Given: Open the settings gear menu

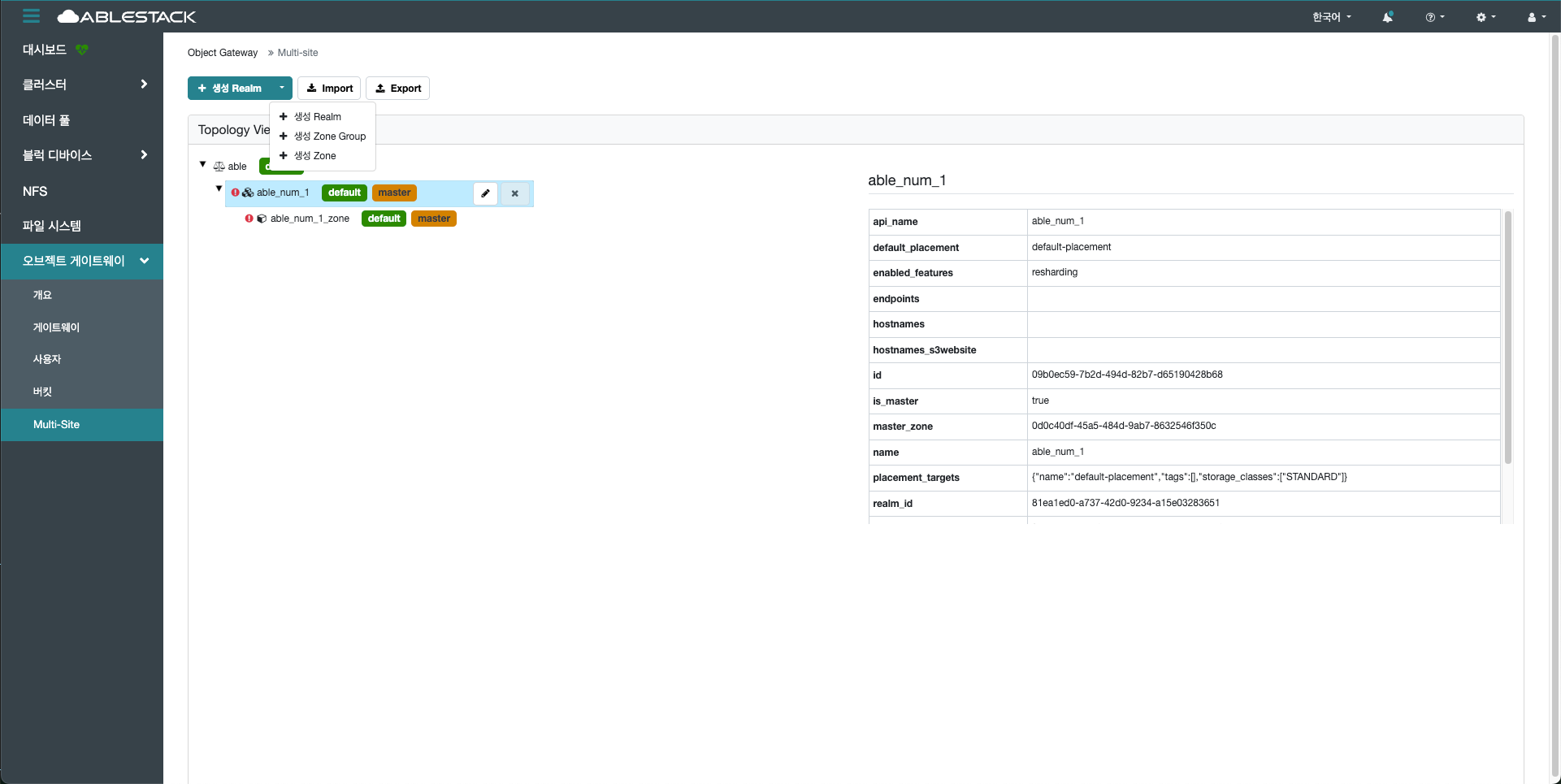Looking at the screenshot, I should pos(1485,17).
